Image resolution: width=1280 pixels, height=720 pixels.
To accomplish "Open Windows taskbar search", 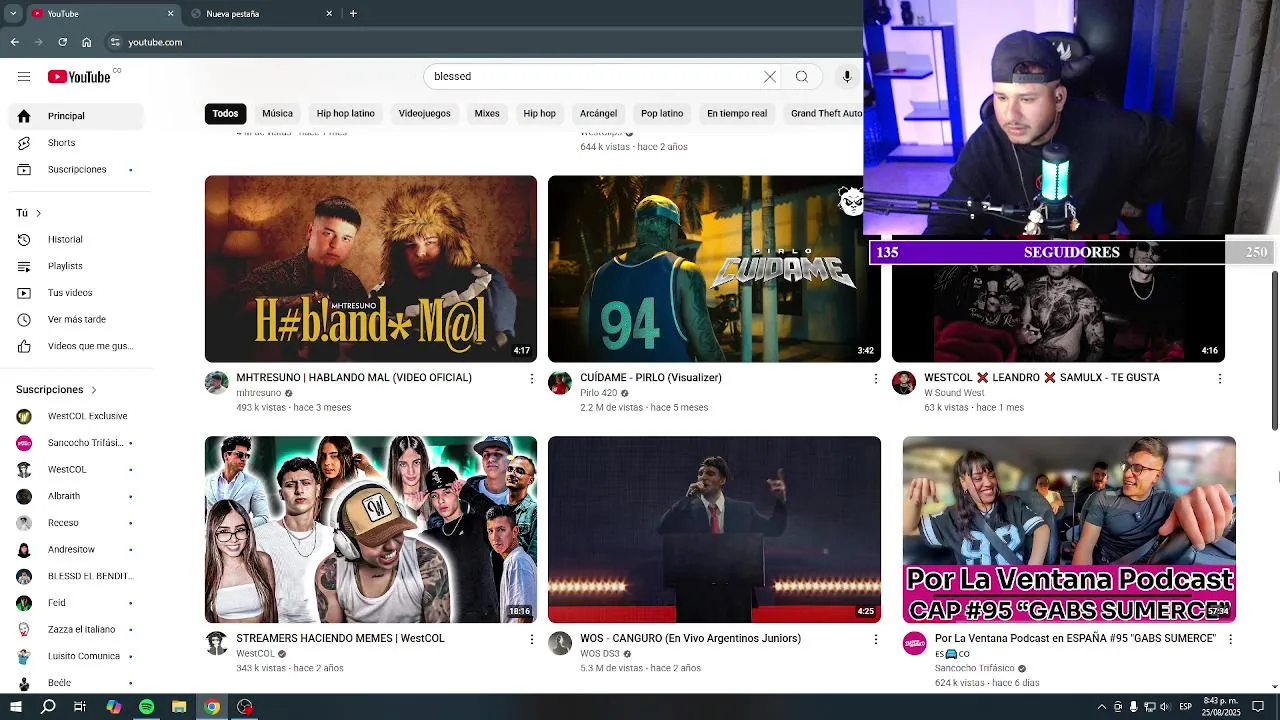I will tap(48, 707).
